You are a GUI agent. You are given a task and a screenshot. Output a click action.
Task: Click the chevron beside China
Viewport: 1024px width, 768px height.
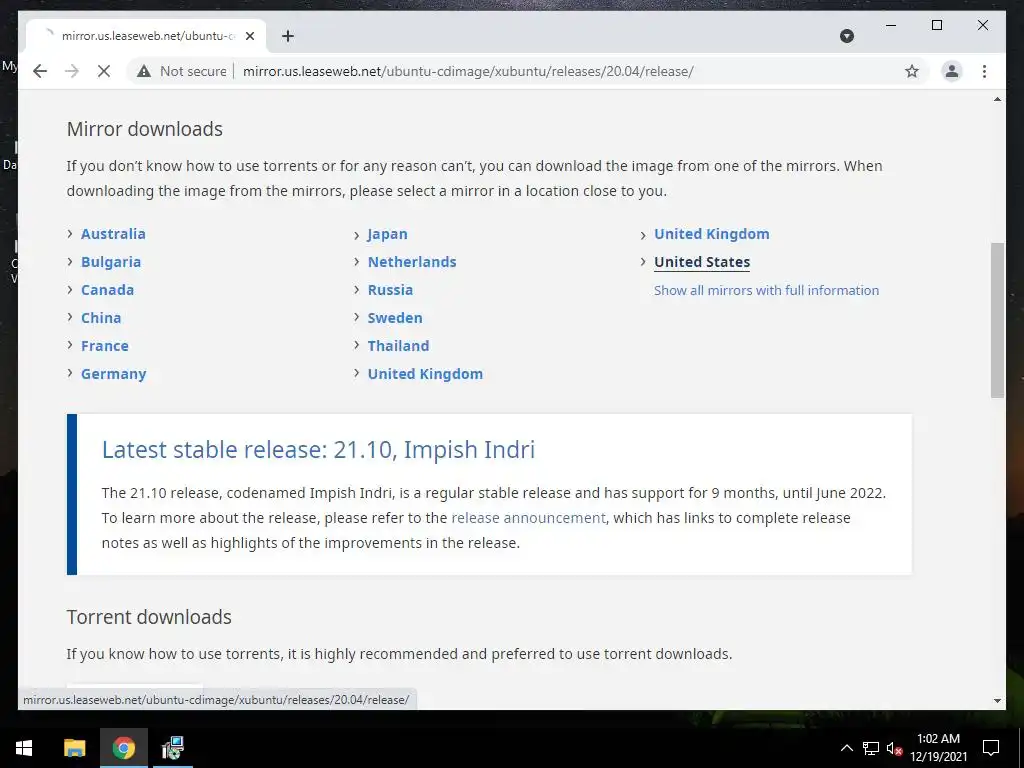(70, 317)
